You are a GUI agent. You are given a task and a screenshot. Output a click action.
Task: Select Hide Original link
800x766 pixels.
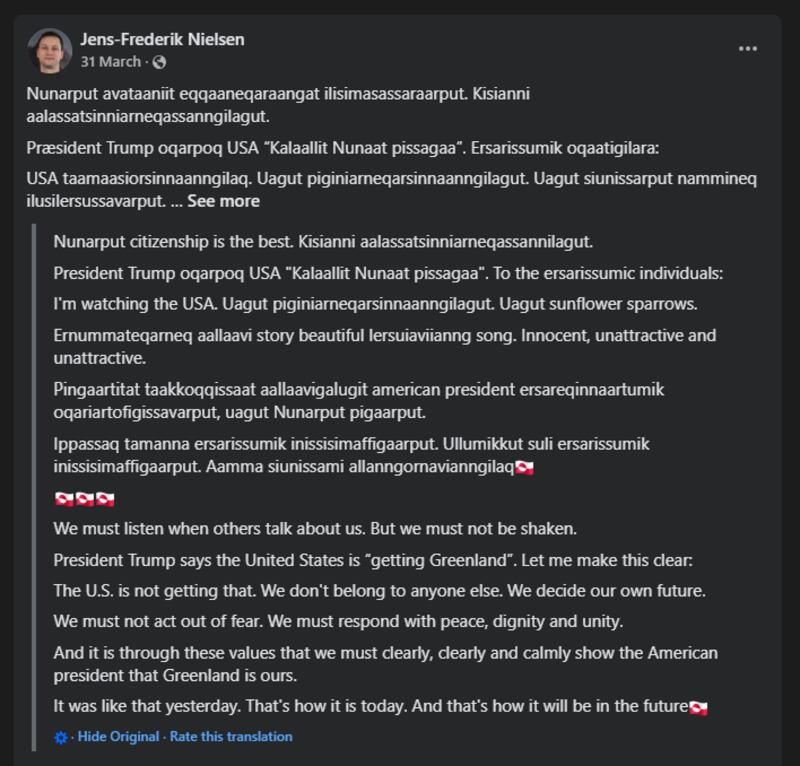pyautogui.click(x=118, y=737)
